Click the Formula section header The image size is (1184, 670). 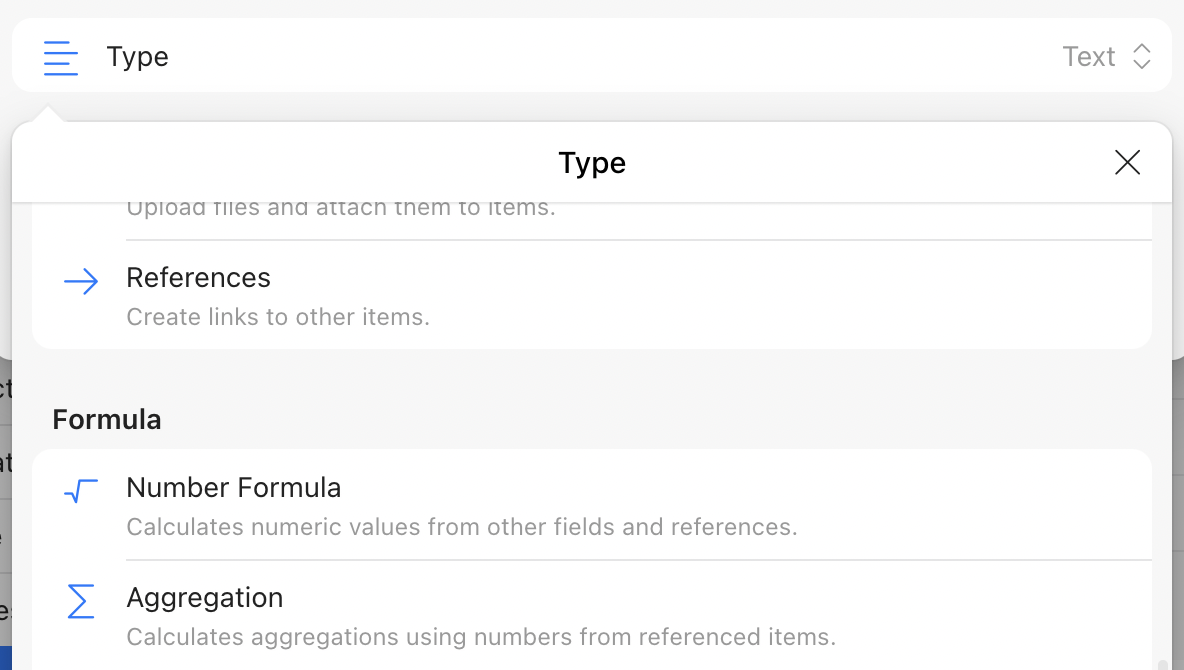pos(107,419)
